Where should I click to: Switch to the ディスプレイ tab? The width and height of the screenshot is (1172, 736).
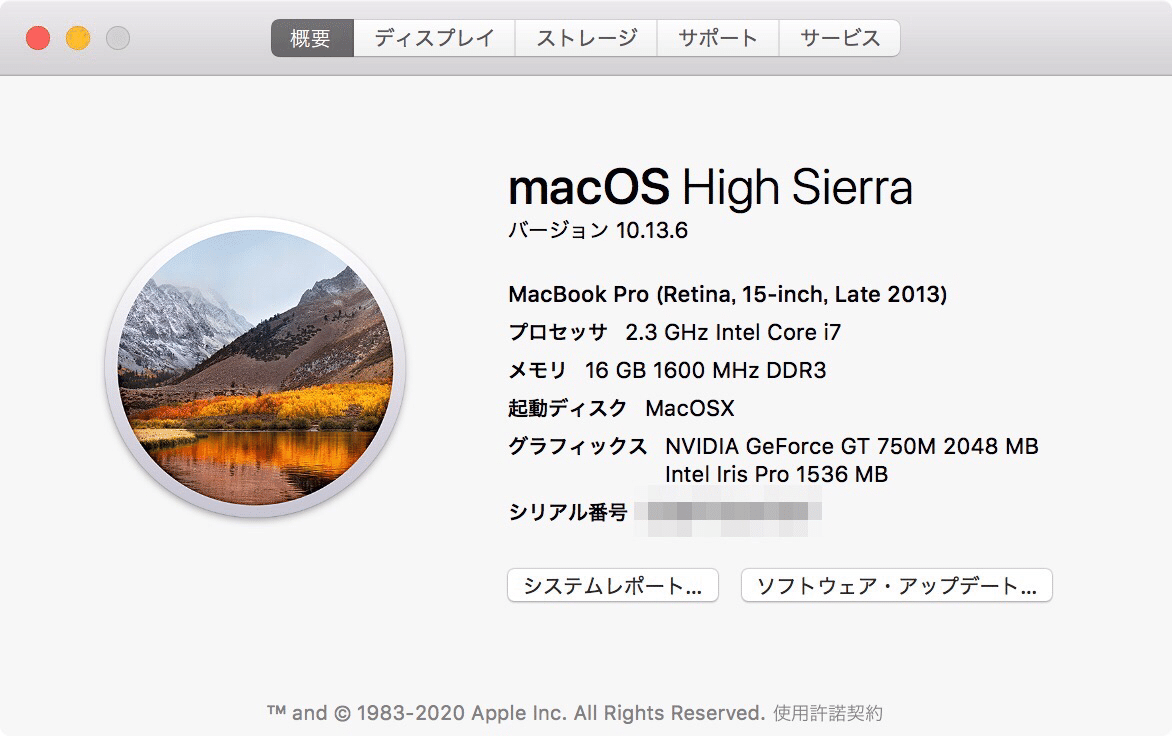432,37
